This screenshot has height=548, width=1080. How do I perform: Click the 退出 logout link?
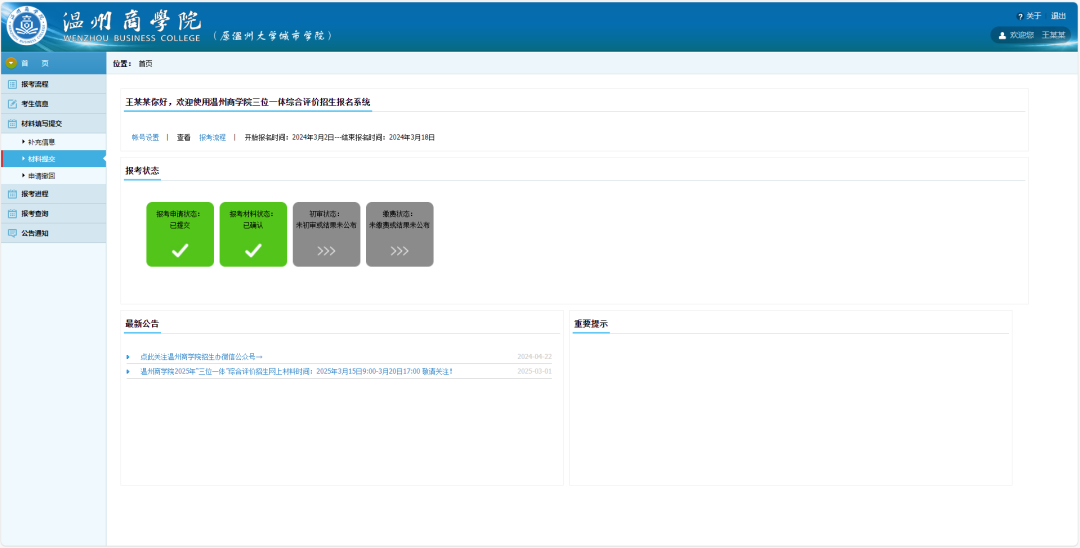(x=1058, y=16)
